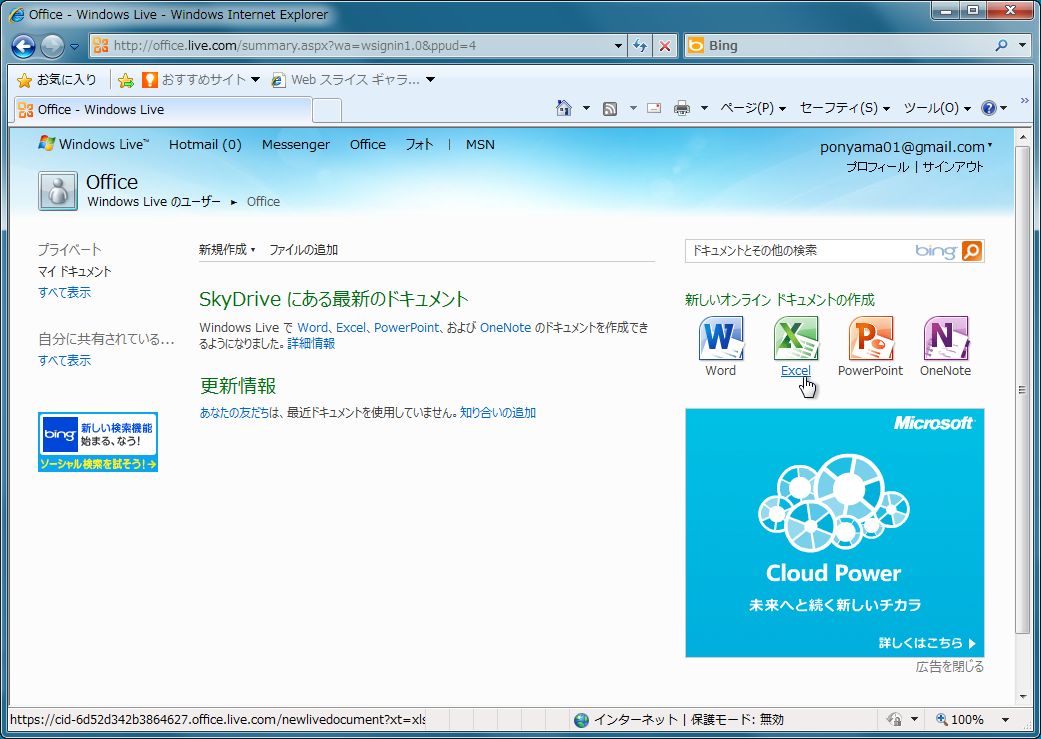Open the 詳細情報 link

[311, 343]
